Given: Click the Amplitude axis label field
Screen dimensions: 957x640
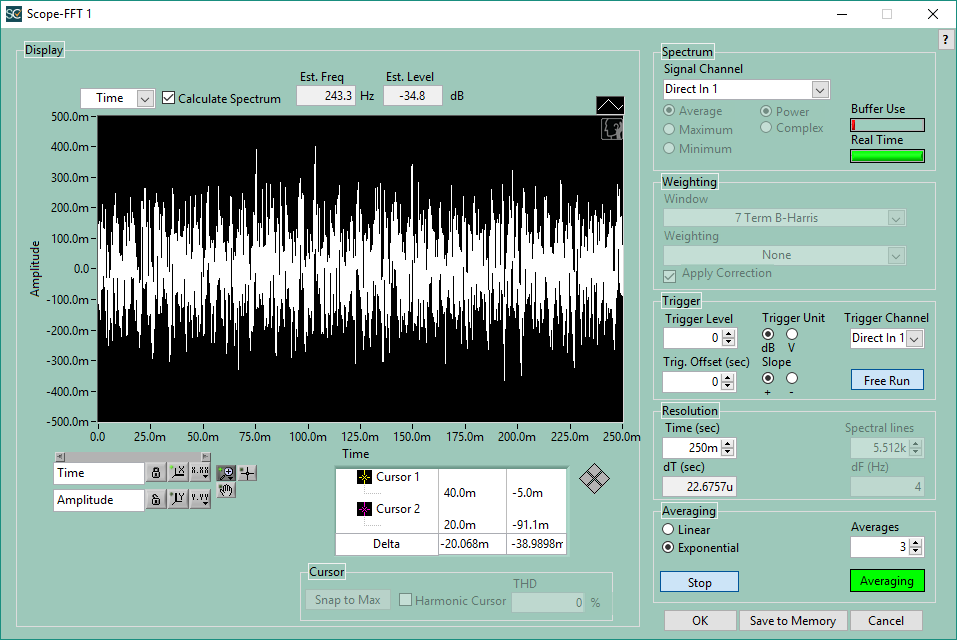Looking at the screenshot, I should click(99, 500).
